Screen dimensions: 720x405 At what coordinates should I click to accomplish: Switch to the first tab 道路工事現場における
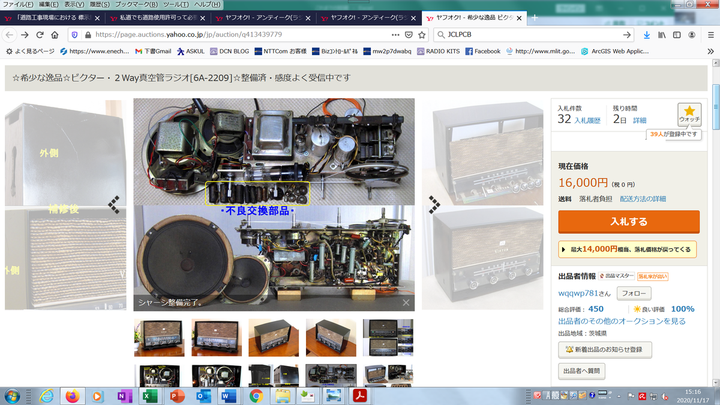(50, 19)
